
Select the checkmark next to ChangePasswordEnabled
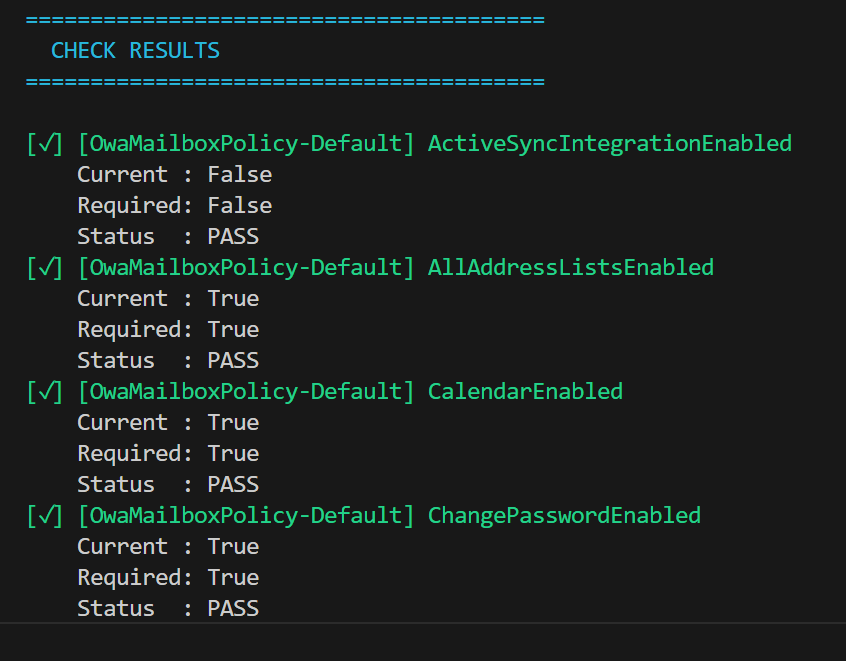(x=46, y=516)
